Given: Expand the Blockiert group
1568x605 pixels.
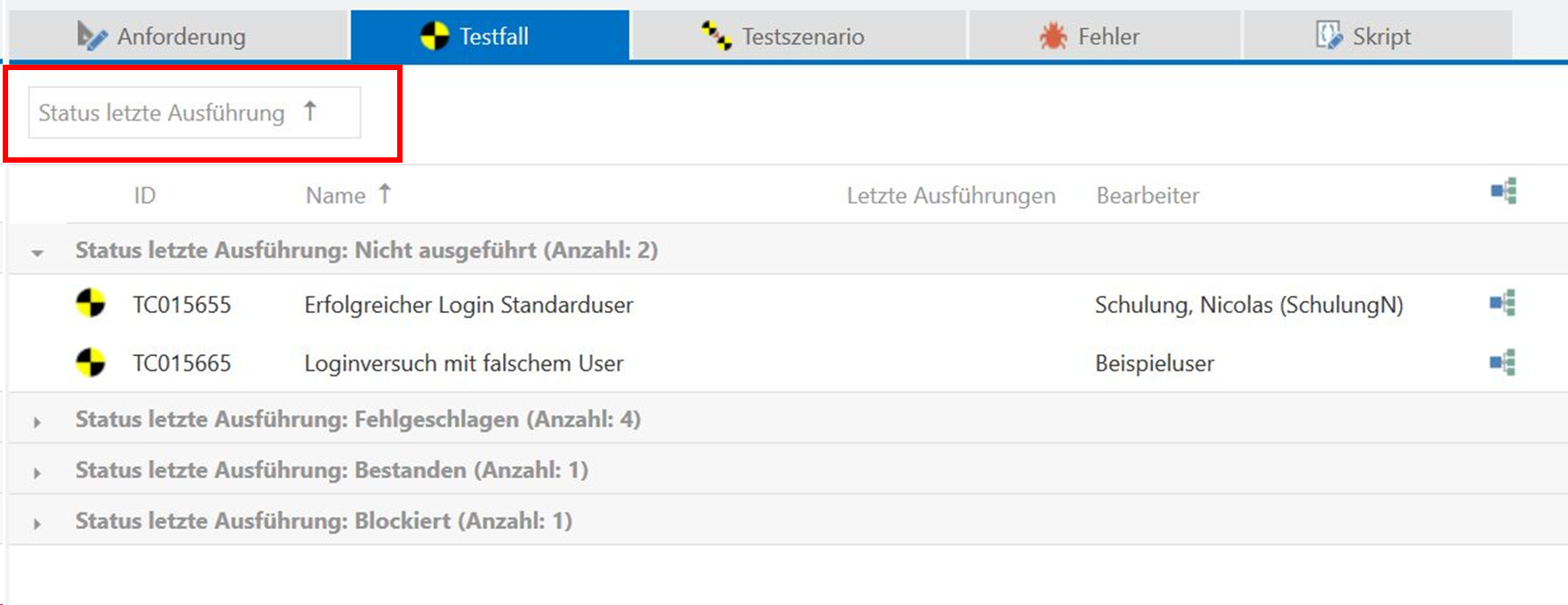Looking at the screenshot, I should click(37, 523).
